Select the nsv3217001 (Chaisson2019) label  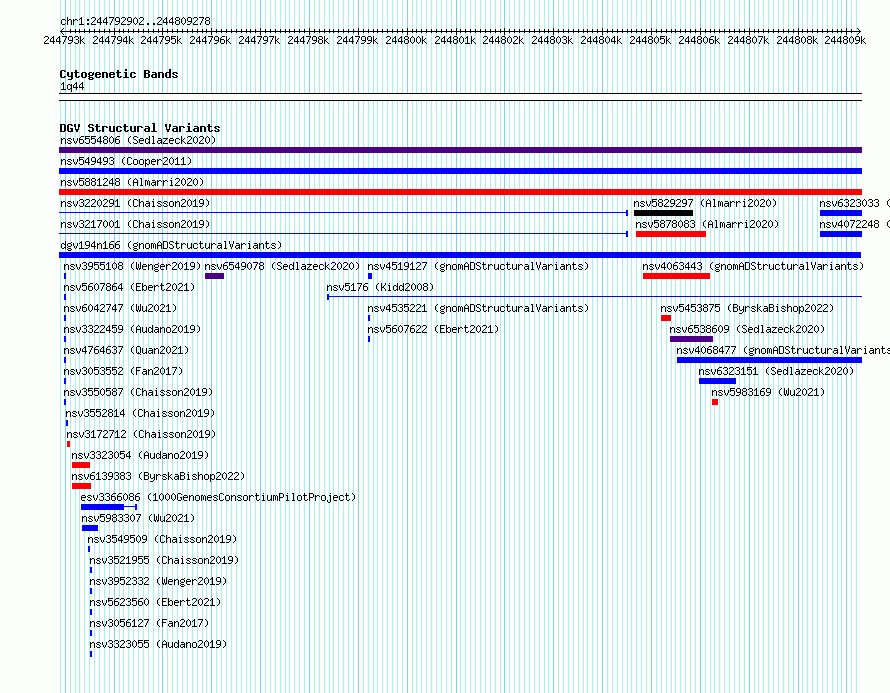point(135,224)
